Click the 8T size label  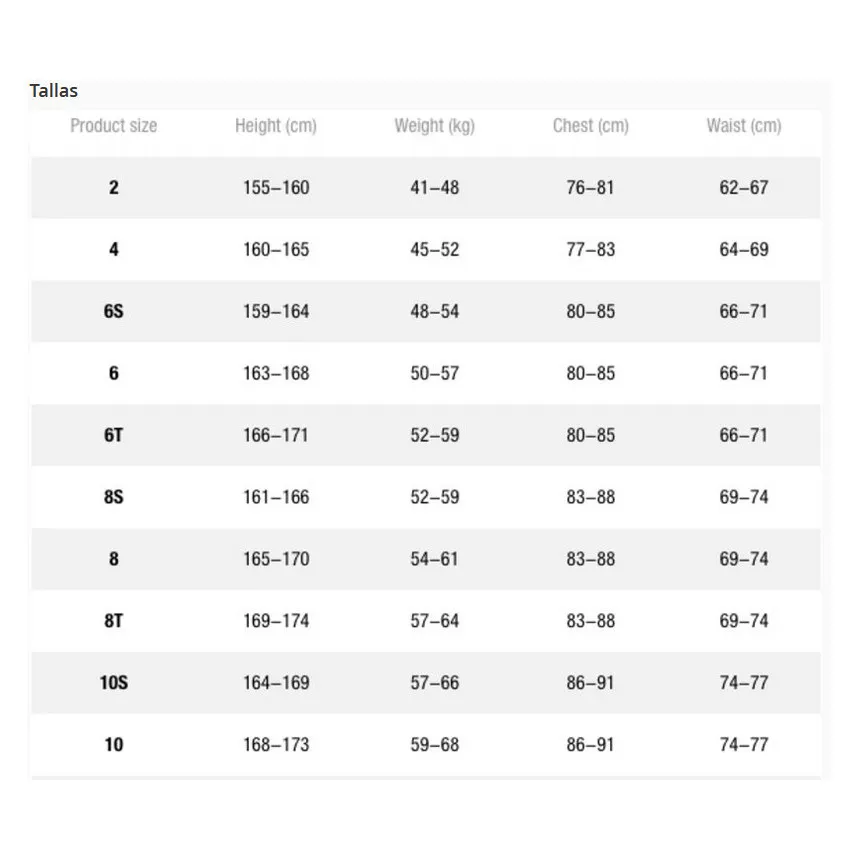pyautogui.click(x=114, y=621)
